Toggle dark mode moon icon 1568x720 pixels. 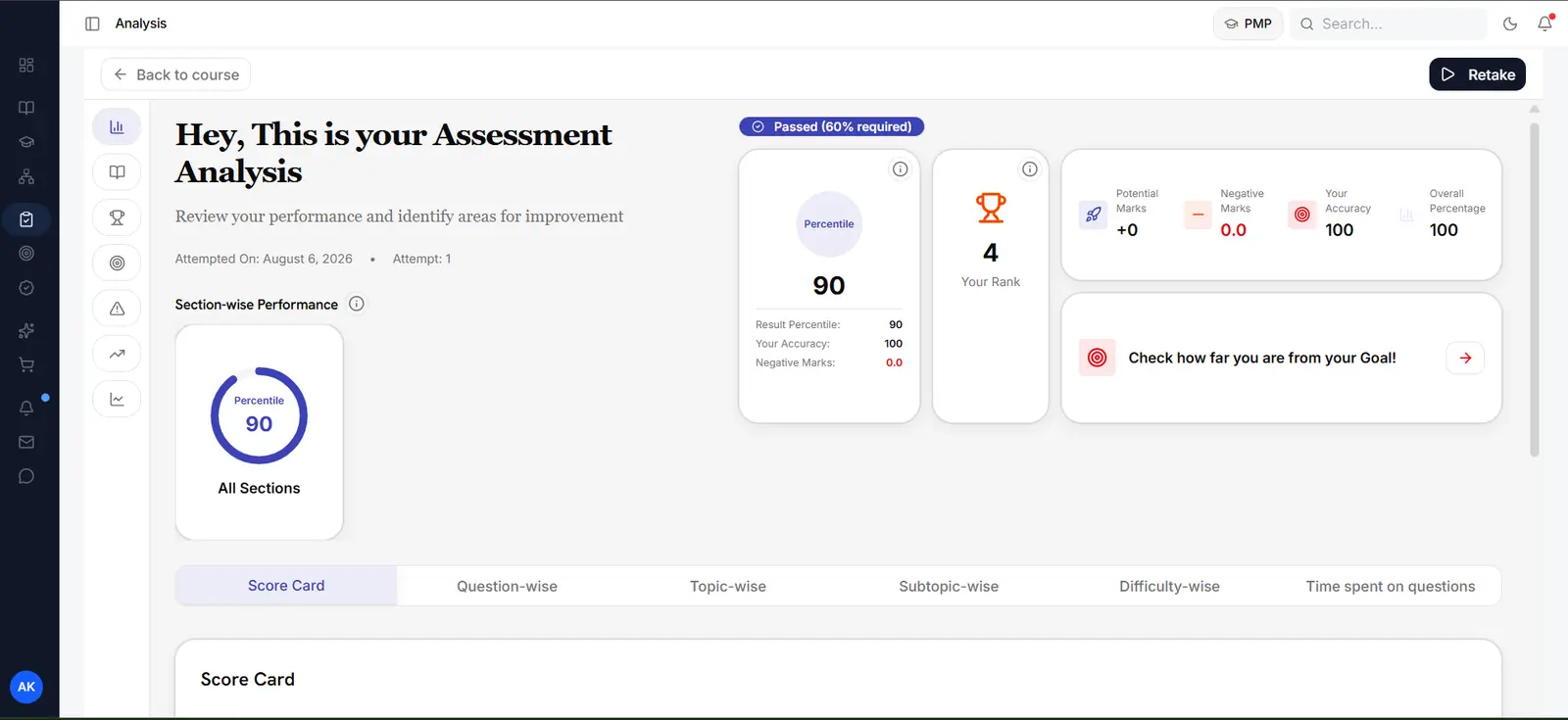click(1510, 24)
